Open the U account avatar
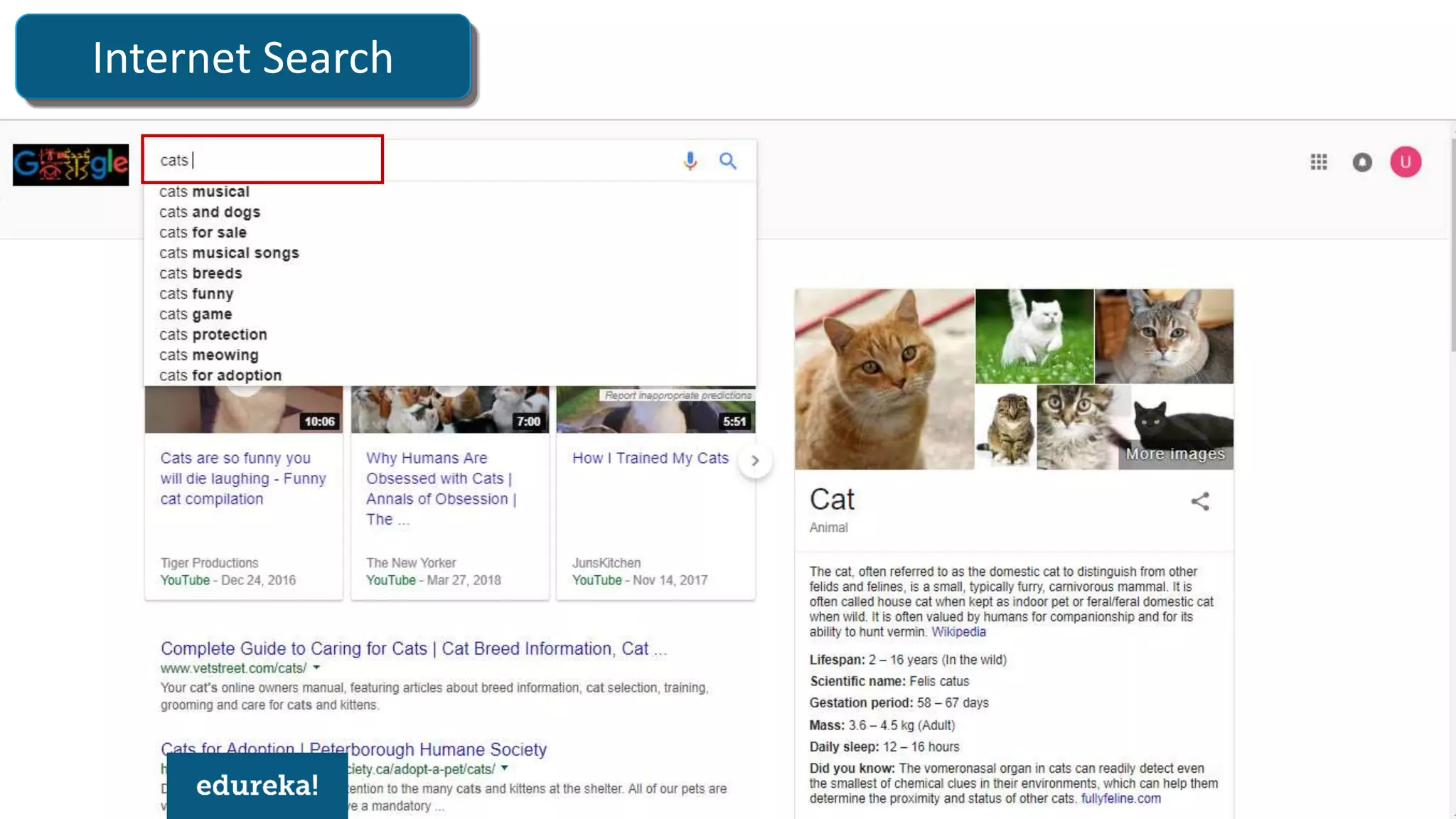1456x819 pixels. click(1406, 162)
